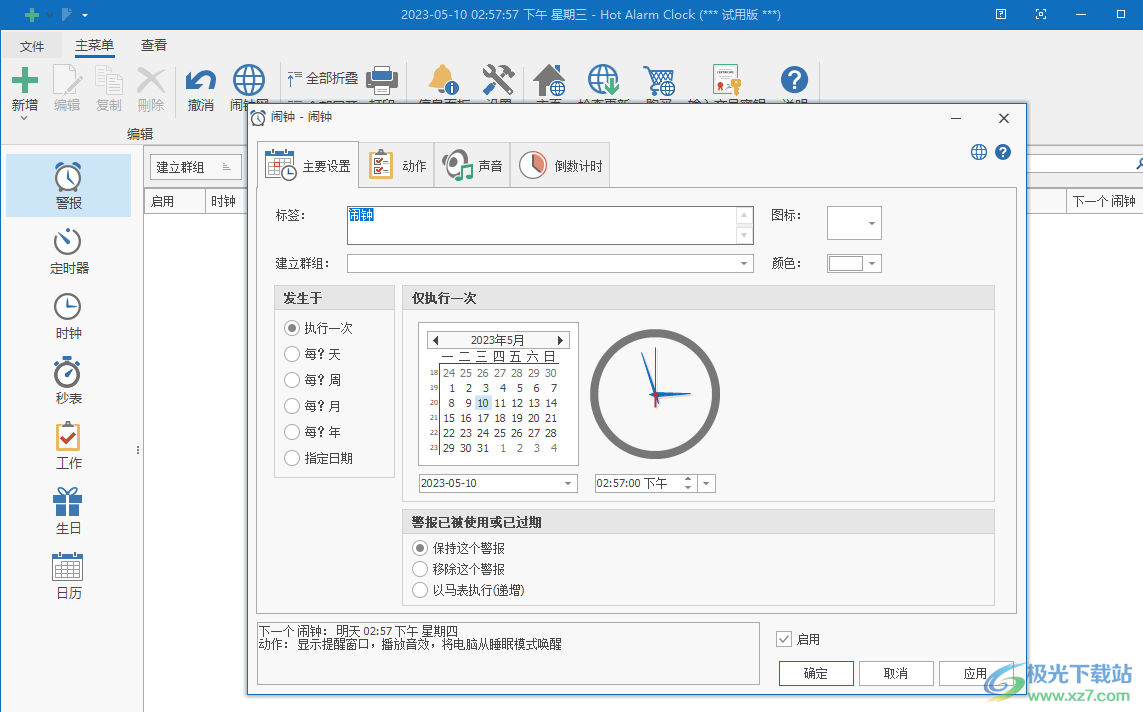Click the check for updates globe icon
The image size is (1143, 712).
[604, 80]
